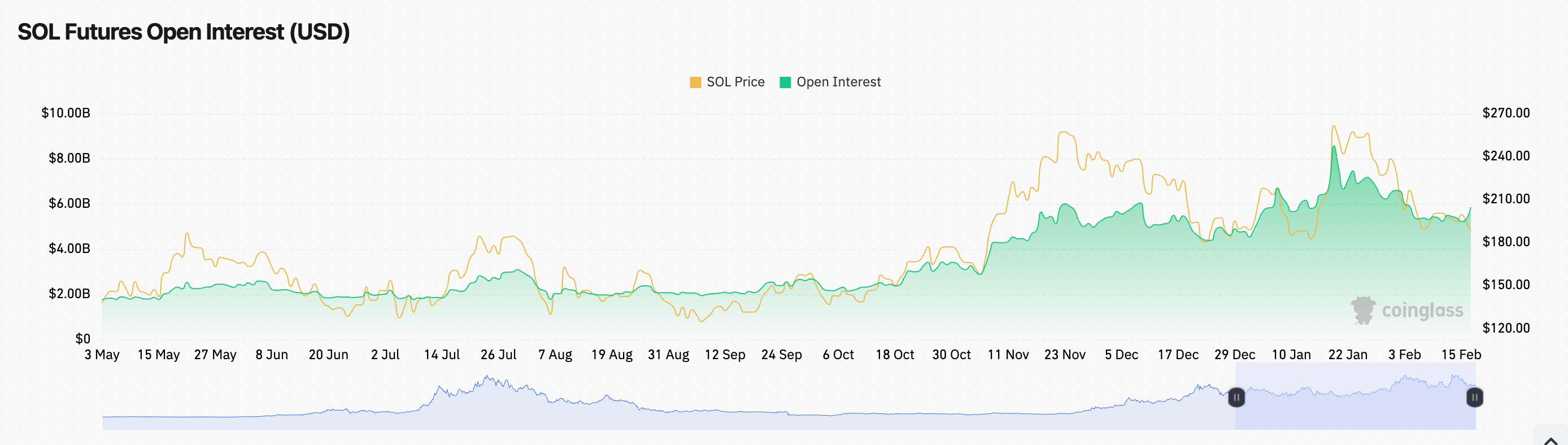Click the SOL Futures Open Interest title
The image size is (1568, 445).
pos(183,32)
